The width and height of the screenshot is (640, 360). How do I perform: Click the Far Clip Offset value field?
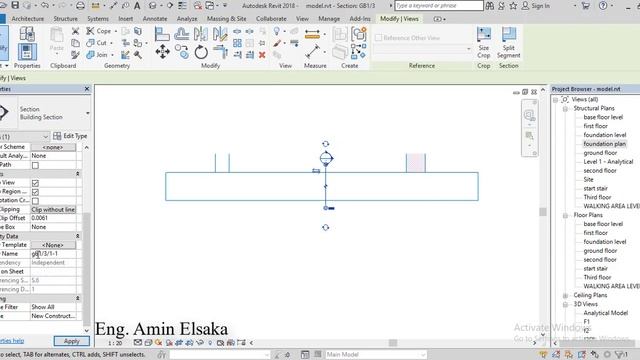[53, 218]
